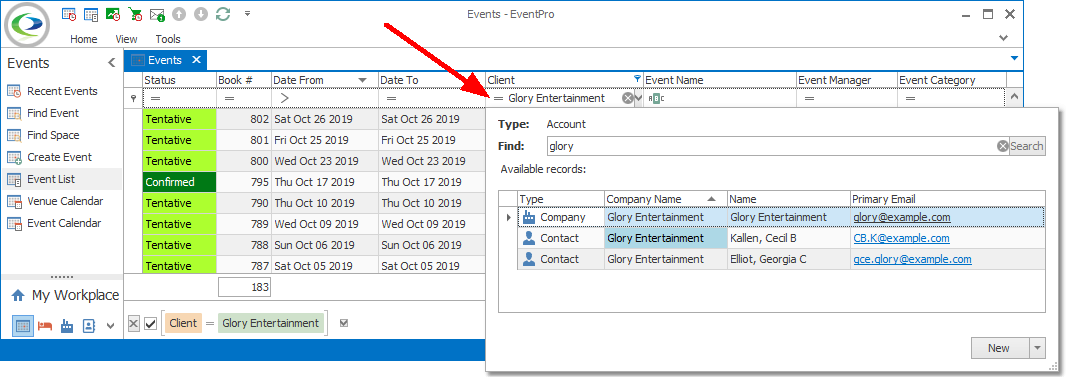Sort lookup records by Primary Email column
Screen dimensions: 1066x379
(947, 199)
